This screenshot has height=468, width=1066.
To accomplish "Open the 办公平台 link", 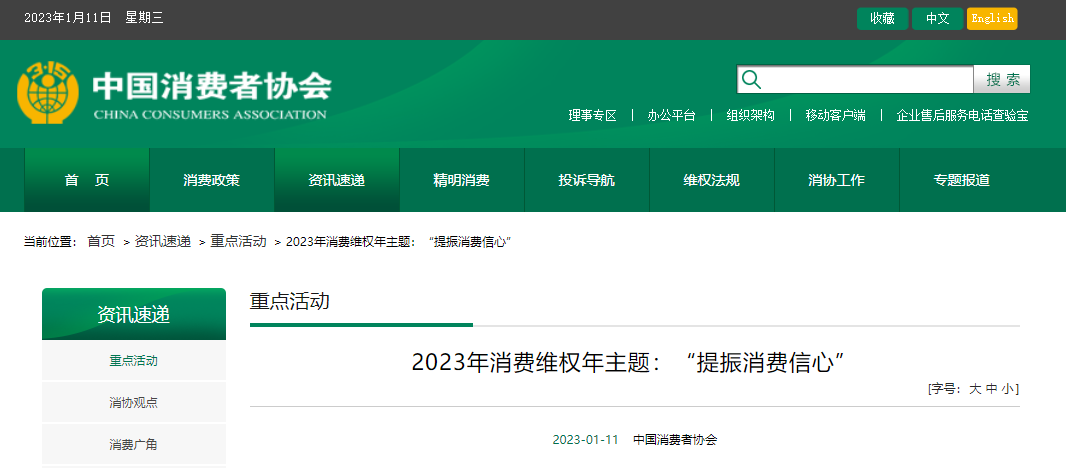I will [672, 116].
